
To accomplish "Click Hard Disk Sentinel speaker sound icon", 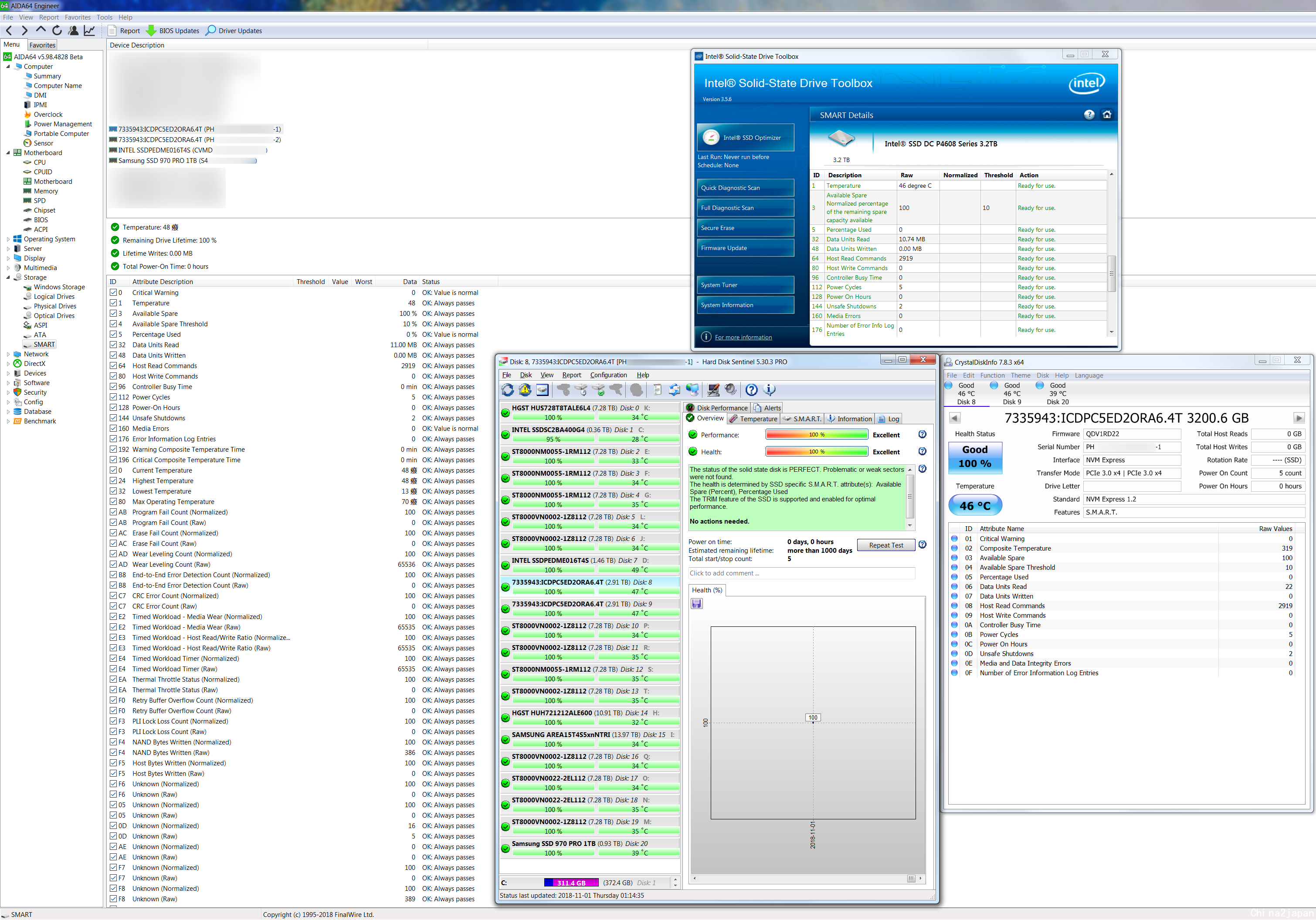I will [x=730, y=390].
